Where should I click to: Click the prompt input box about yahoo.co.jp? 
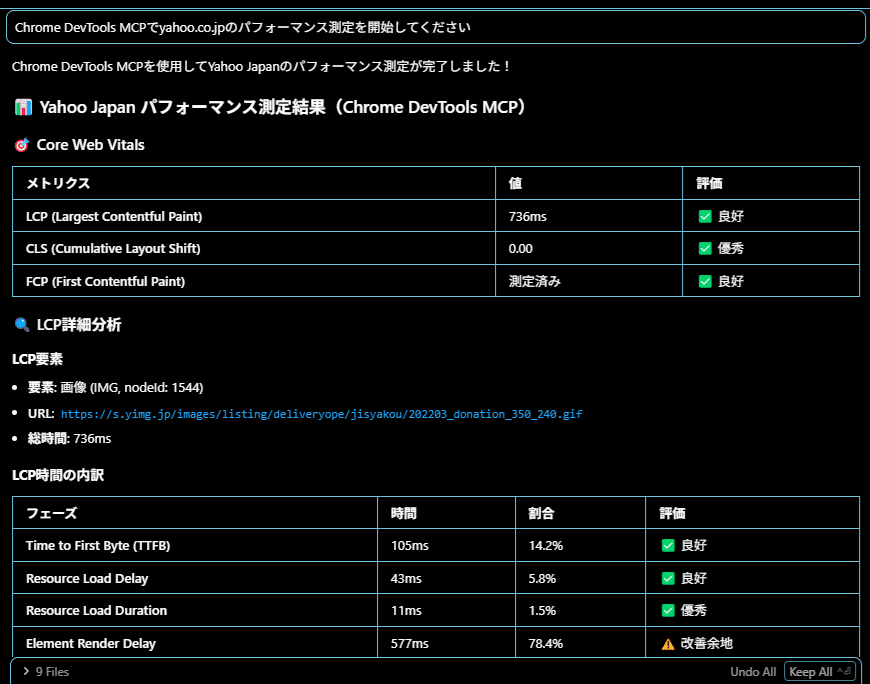[x=436, y=27]
